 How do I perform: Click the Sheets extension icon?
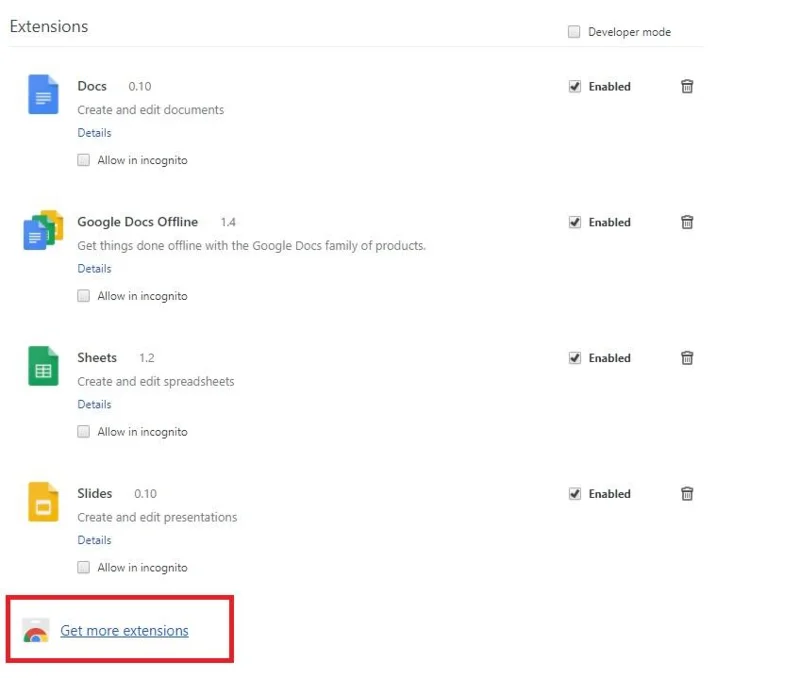43,366
